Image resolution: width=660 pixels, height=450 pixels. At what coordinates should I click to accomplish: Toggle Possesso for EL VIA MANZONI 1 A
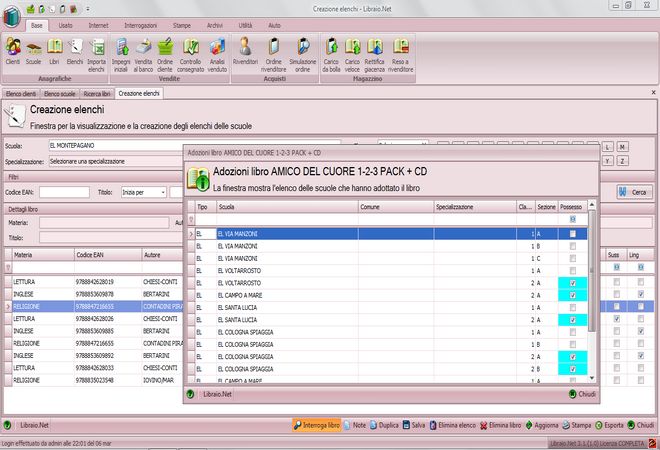[572, 234]
